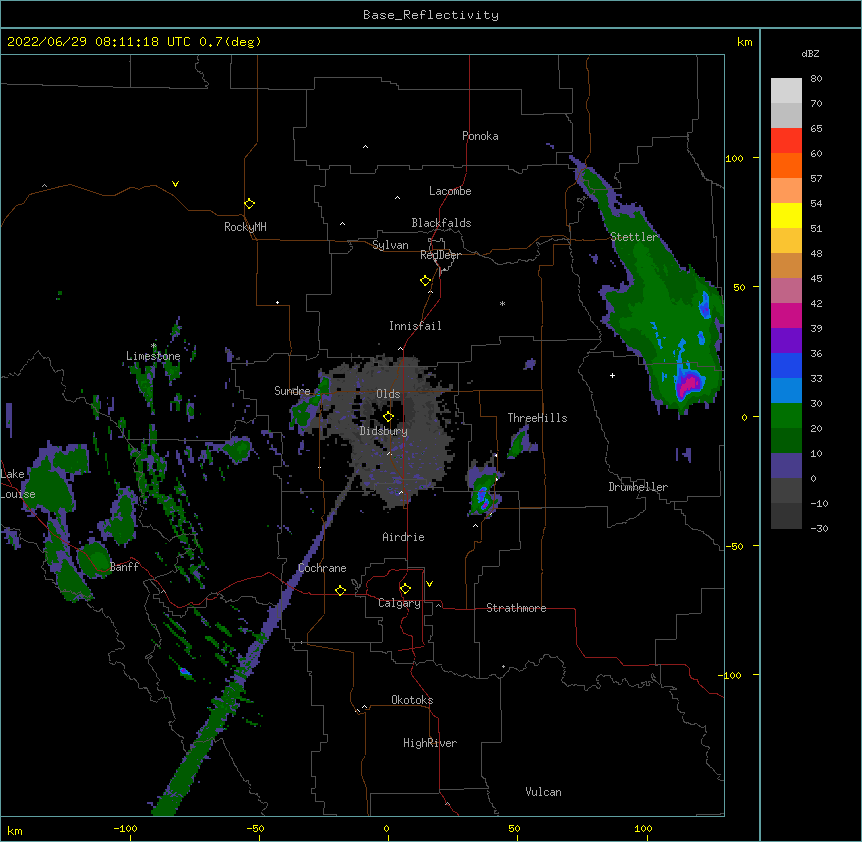Select the yellow diamond between Olds and Didsbury
Image resolution: width=862 pixels, height=842 pixels.
click(x=388, y=417)
